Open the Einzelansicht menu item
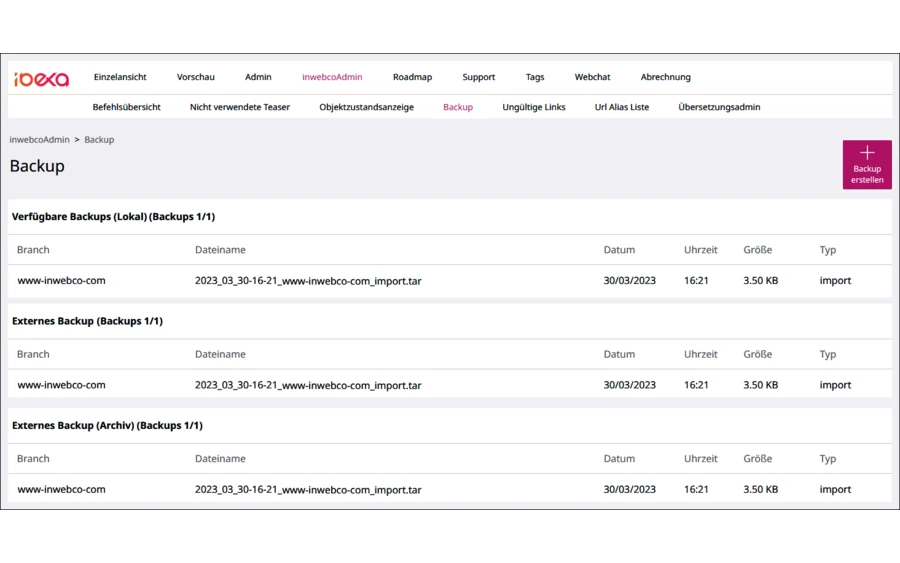 120,77
